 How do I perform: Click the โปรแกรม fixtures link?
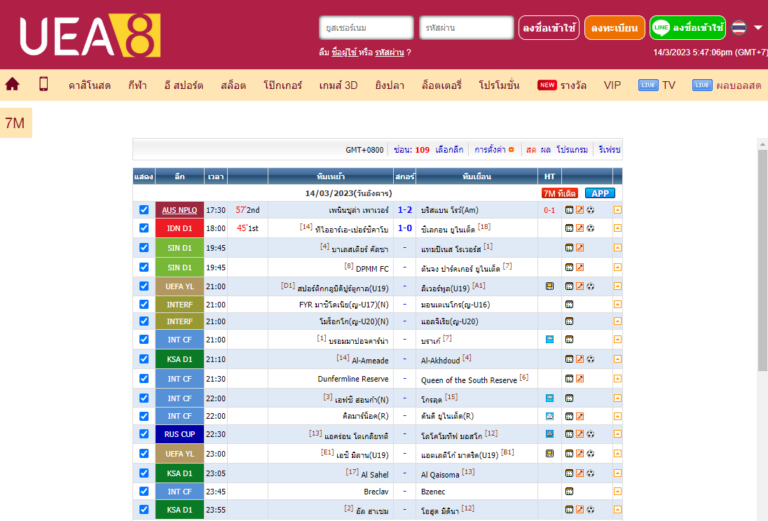[572, 149]
